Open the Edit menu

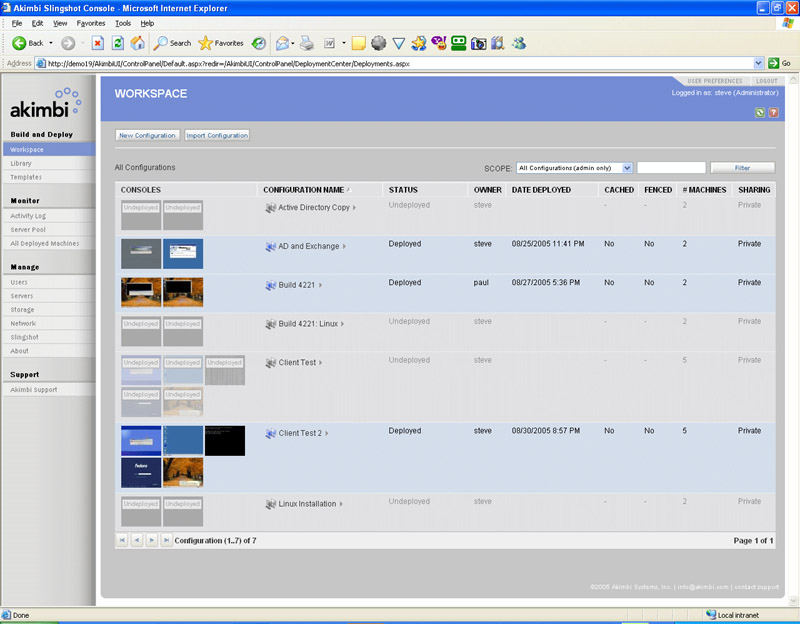pos(37,23)
